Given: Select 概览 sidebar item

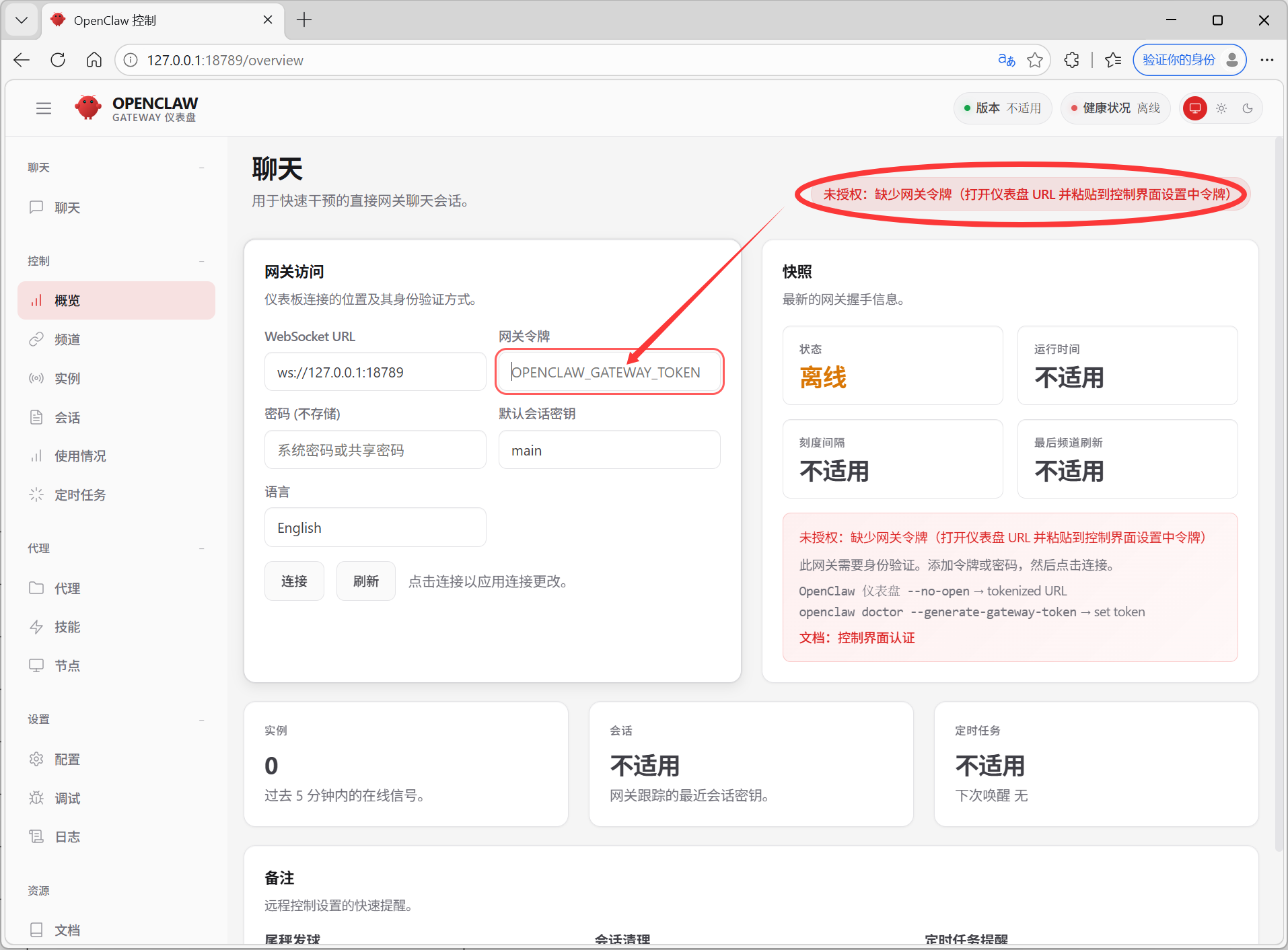Looking at the screenshot, I should coord(116,300).
